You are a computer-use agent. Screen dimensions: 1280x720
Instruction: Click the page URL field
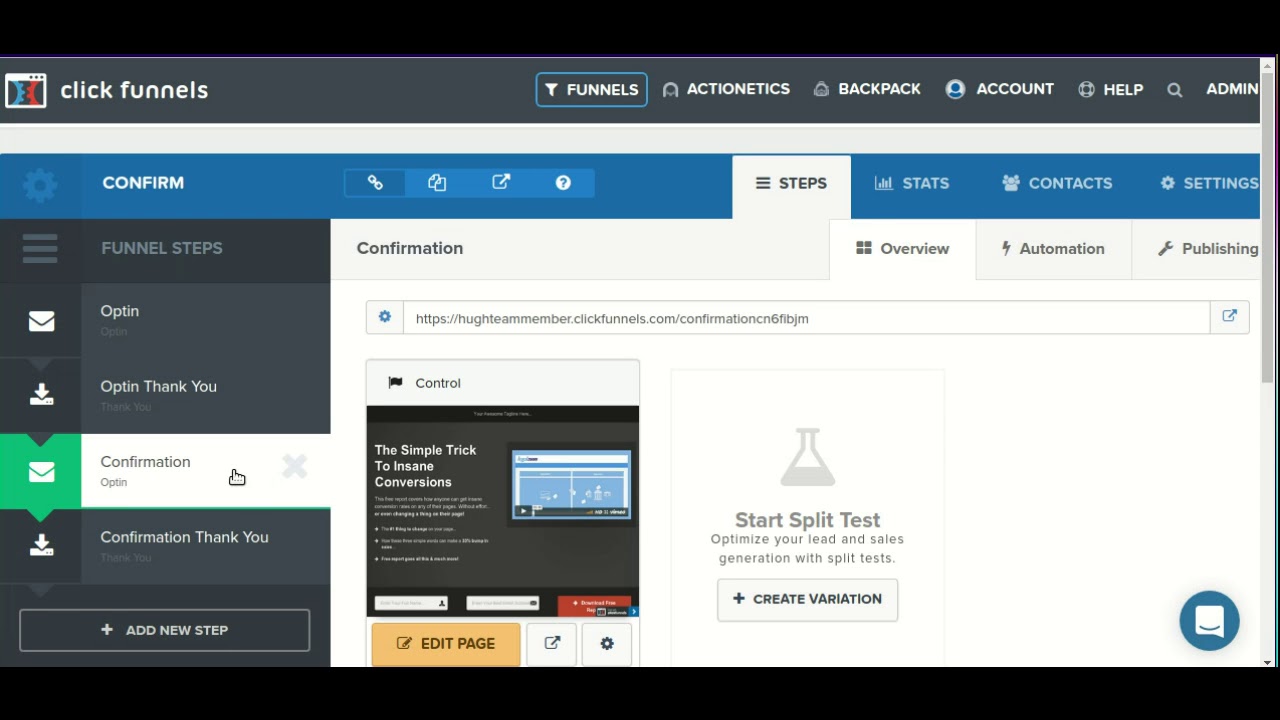[x=806, y=318]
